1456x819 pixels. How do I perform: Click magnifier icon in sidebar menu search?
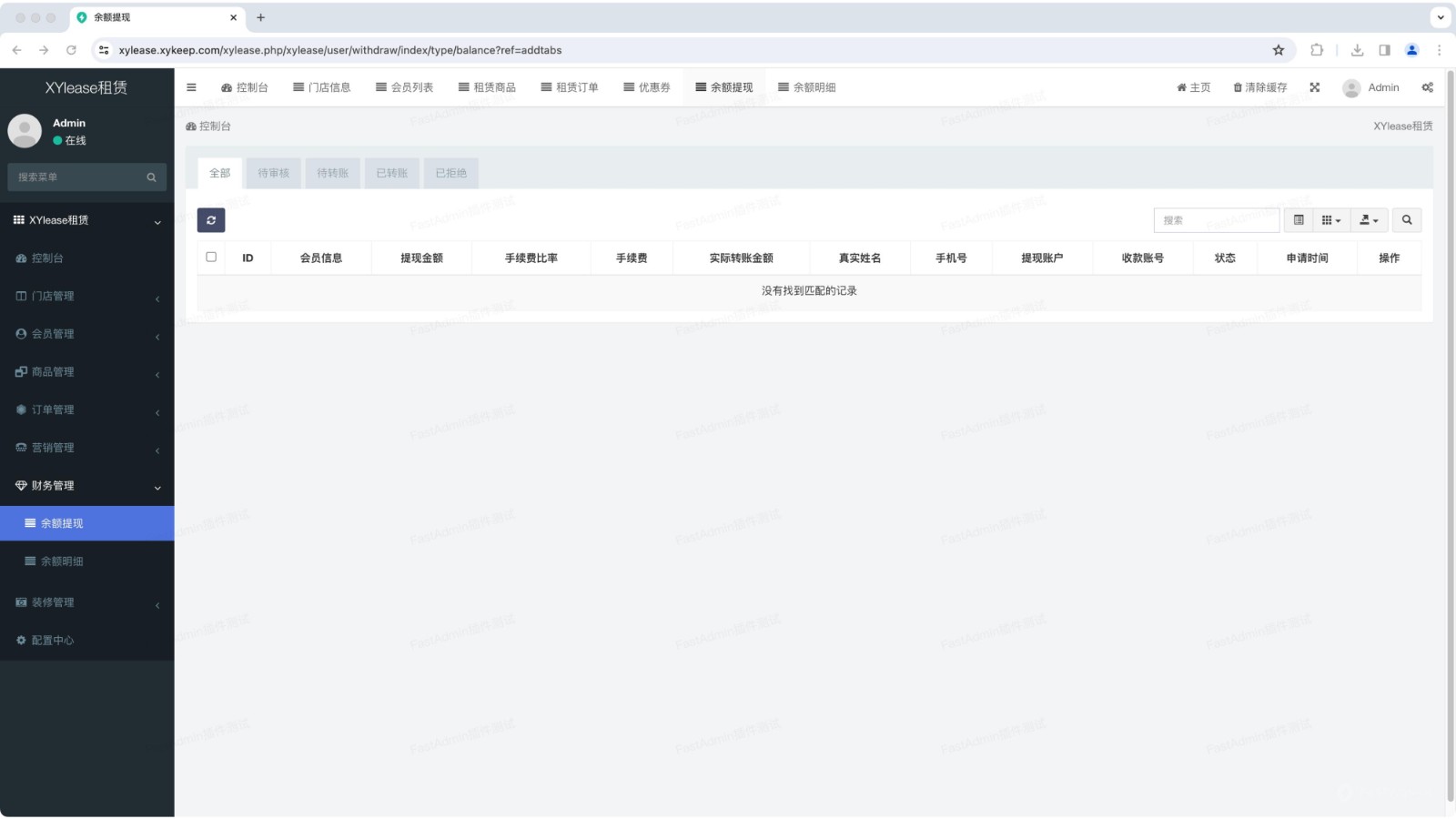(x=151, y=177)
